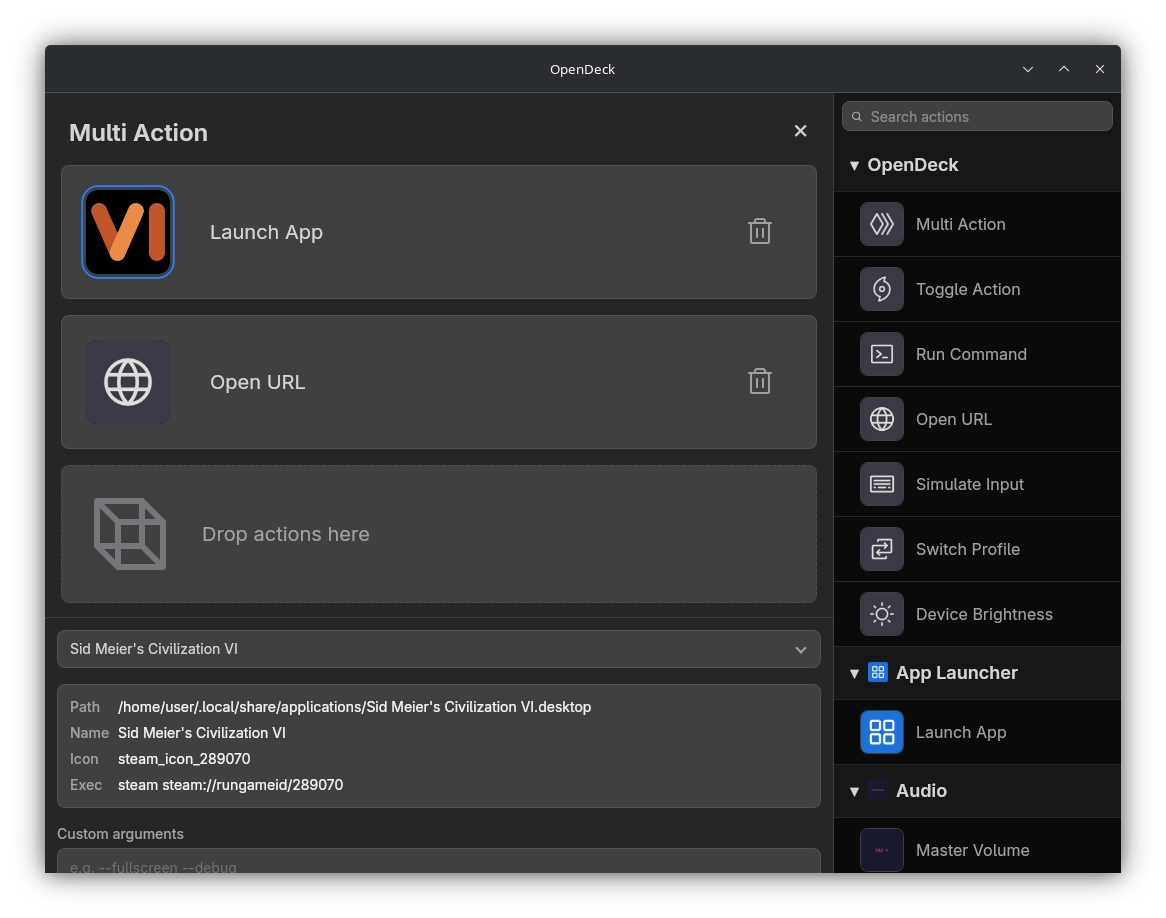Click the dropdown chevron arrow for app selection
Screen dimensions: 1166x918
pyautogui.click(x=801, y=649)
